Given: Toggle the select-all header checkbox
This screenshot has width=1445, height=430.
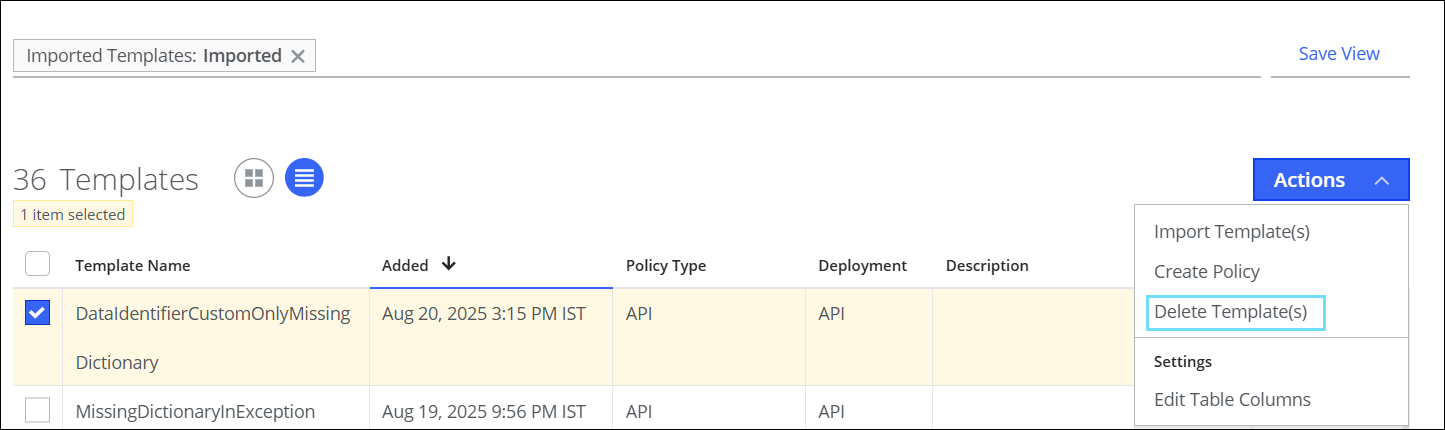Looking at the screenshot, I should [37, 264].
